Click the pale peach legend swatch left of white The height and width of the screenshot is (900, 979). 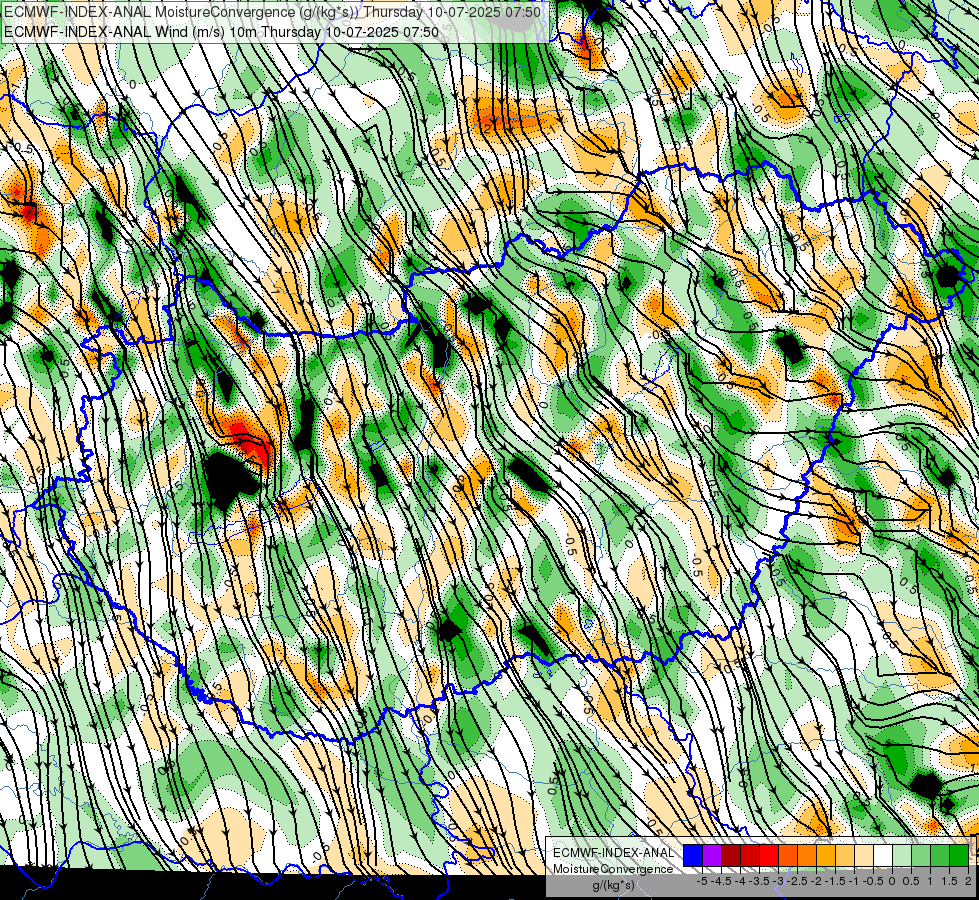[864, 855]
